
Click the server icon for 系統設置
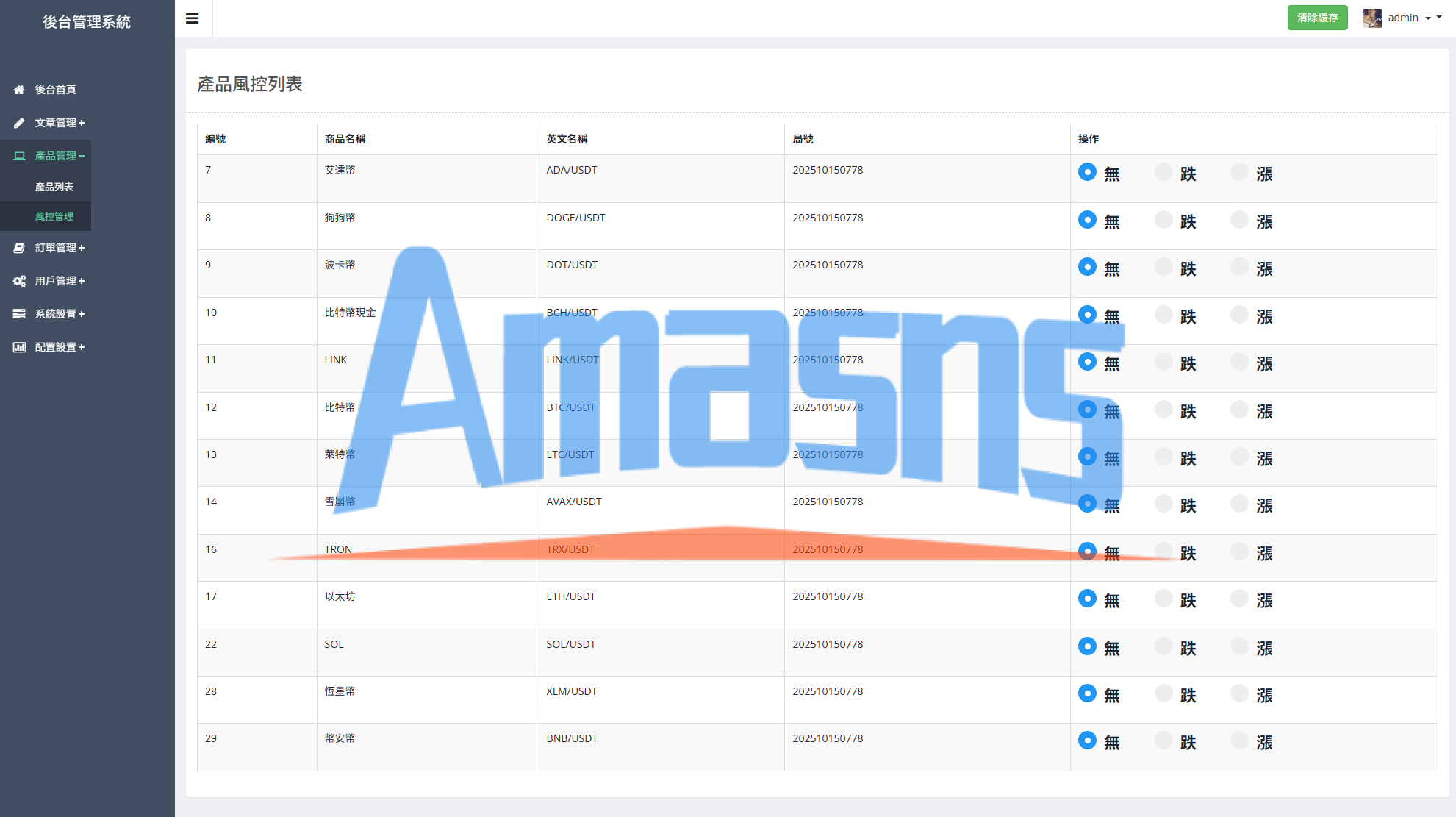(x=19, y=314)
